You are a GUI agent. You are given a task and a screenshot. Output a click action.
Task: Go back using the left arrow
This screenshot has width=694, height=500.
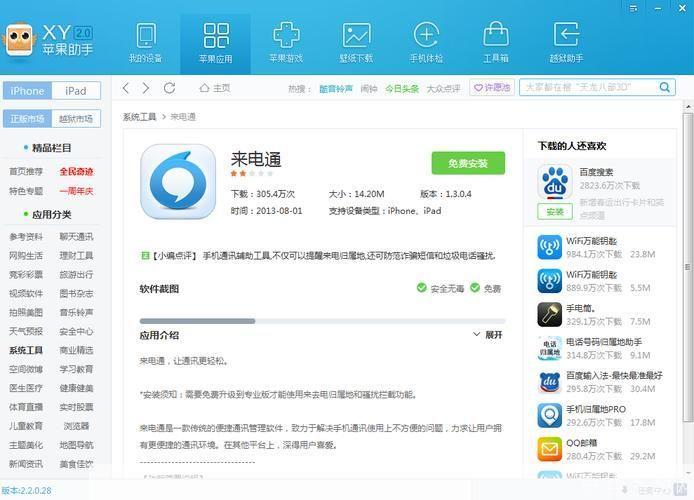pos(126,88)
